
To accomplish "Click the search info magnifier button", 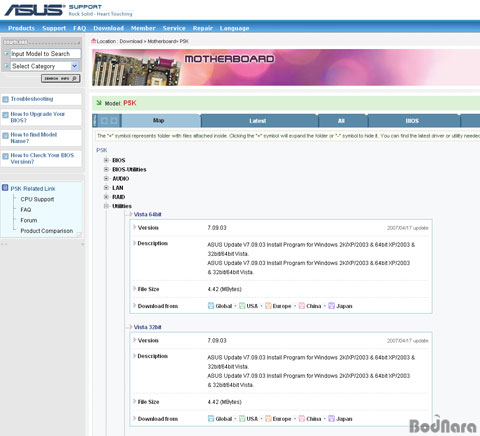I will (x=61, y=78).
